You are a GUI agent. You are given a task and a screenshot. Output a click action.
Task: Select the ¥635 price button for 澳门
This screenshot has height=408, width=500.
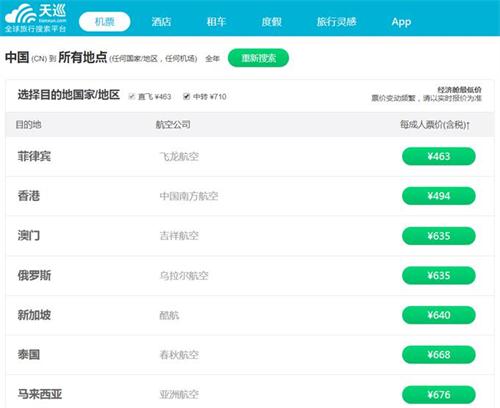pyautogui.click(x=439, y=236)
